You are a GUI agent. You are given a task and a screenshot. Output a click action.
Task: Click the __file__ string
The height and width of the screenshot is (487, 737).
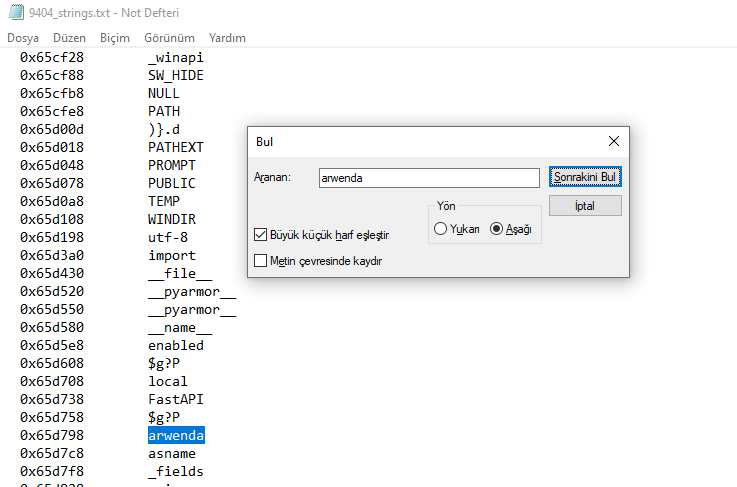180,273
